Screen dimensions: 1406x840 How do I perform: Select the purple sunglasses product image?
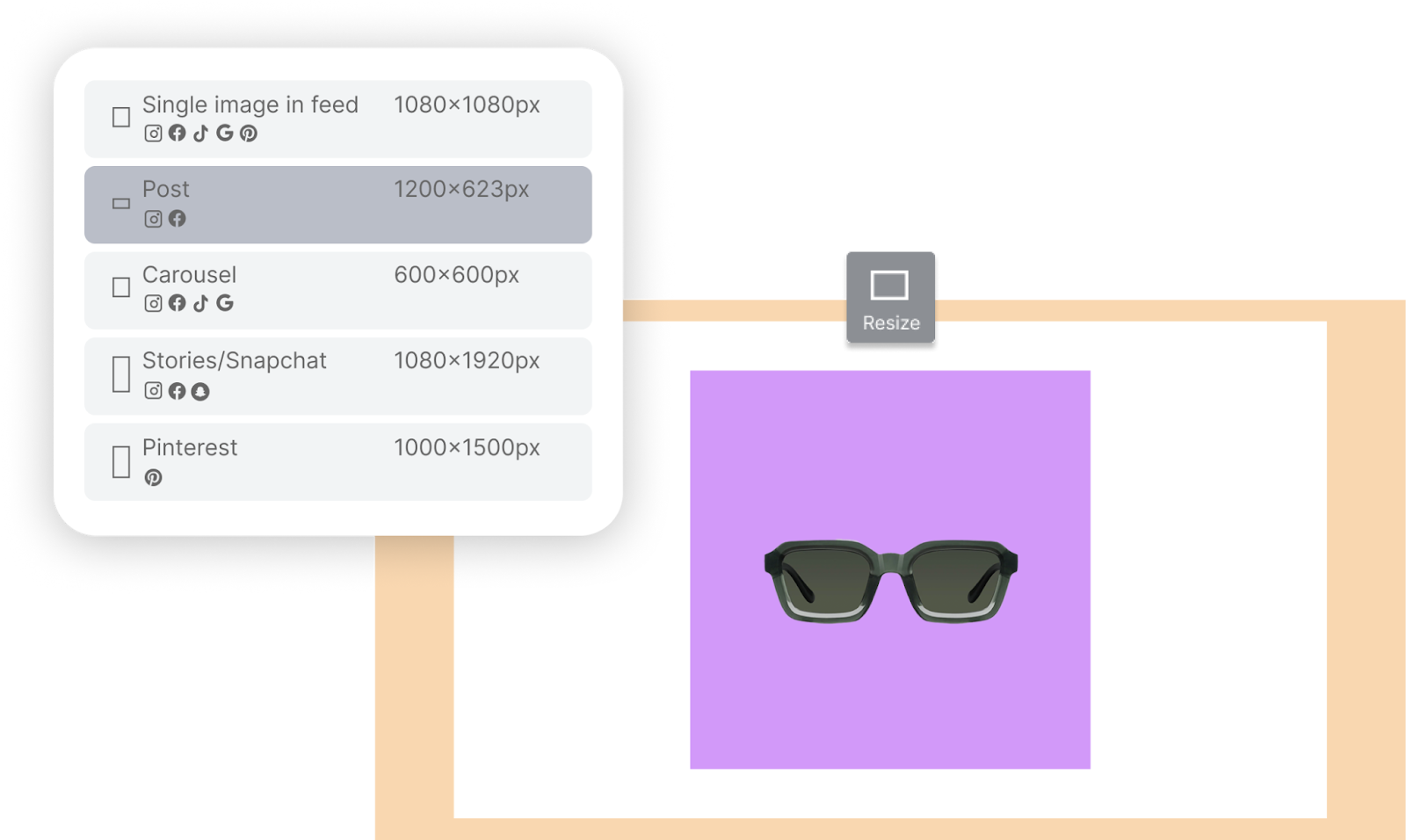(x=890, y=569)
